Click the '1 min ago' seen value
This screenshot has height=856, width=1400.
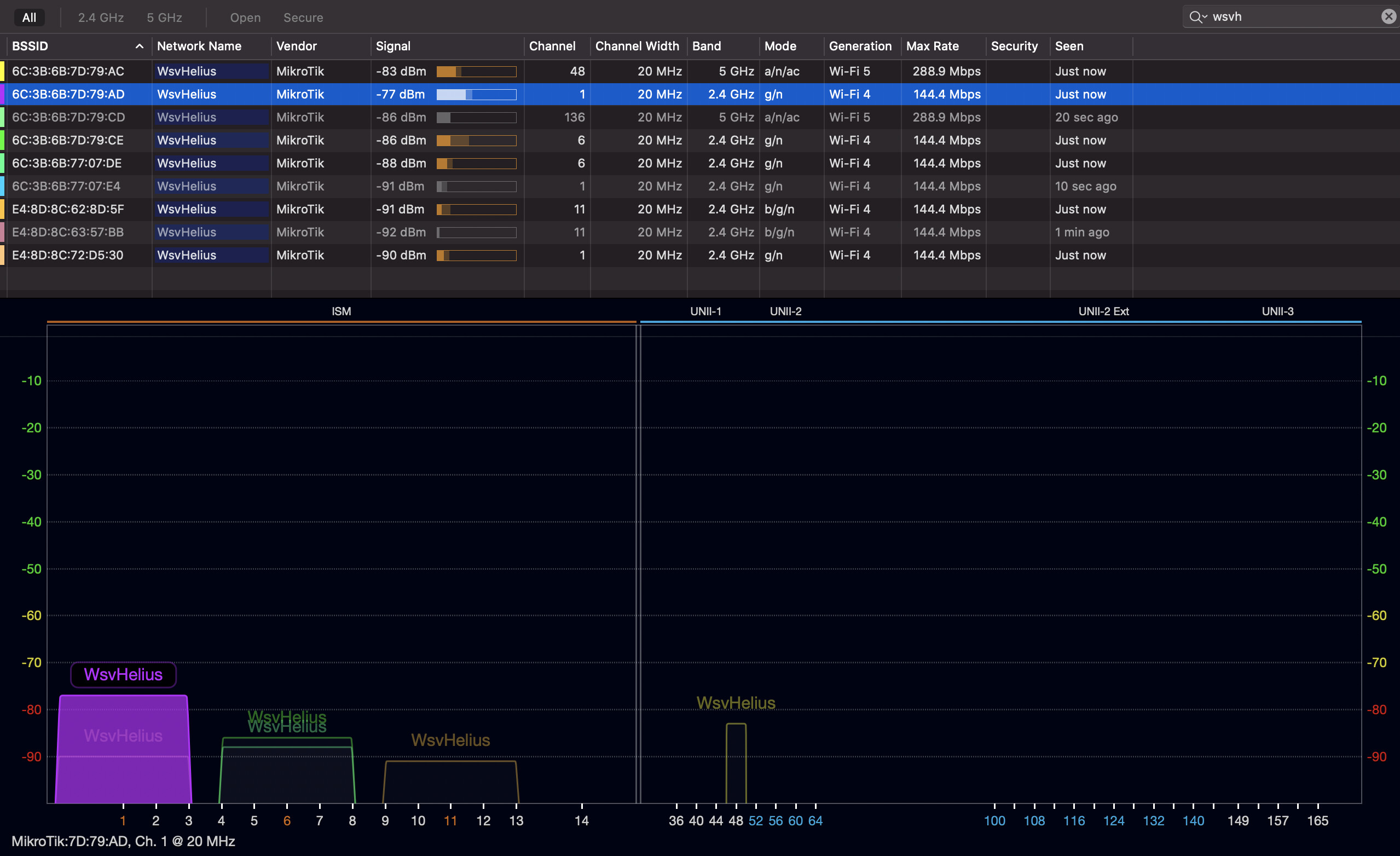point(1082,232)
